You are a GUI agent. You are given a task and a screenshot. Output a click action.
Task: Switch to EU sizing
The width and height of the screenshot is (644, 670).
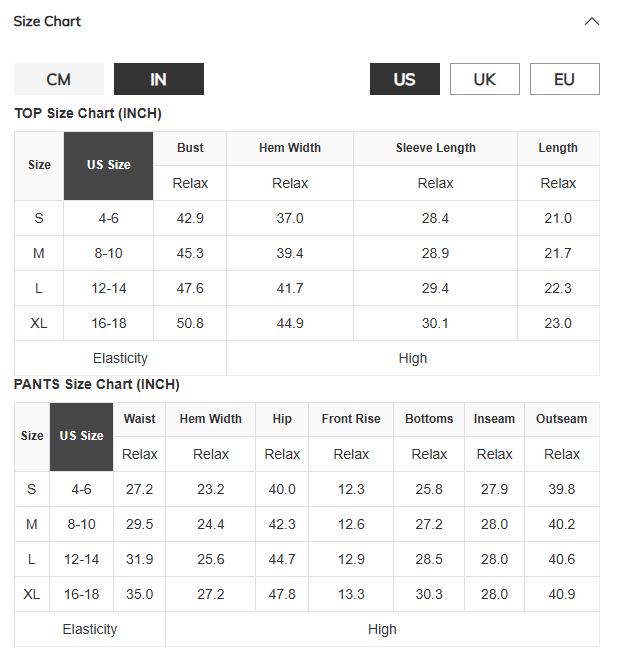pos(565,79)
